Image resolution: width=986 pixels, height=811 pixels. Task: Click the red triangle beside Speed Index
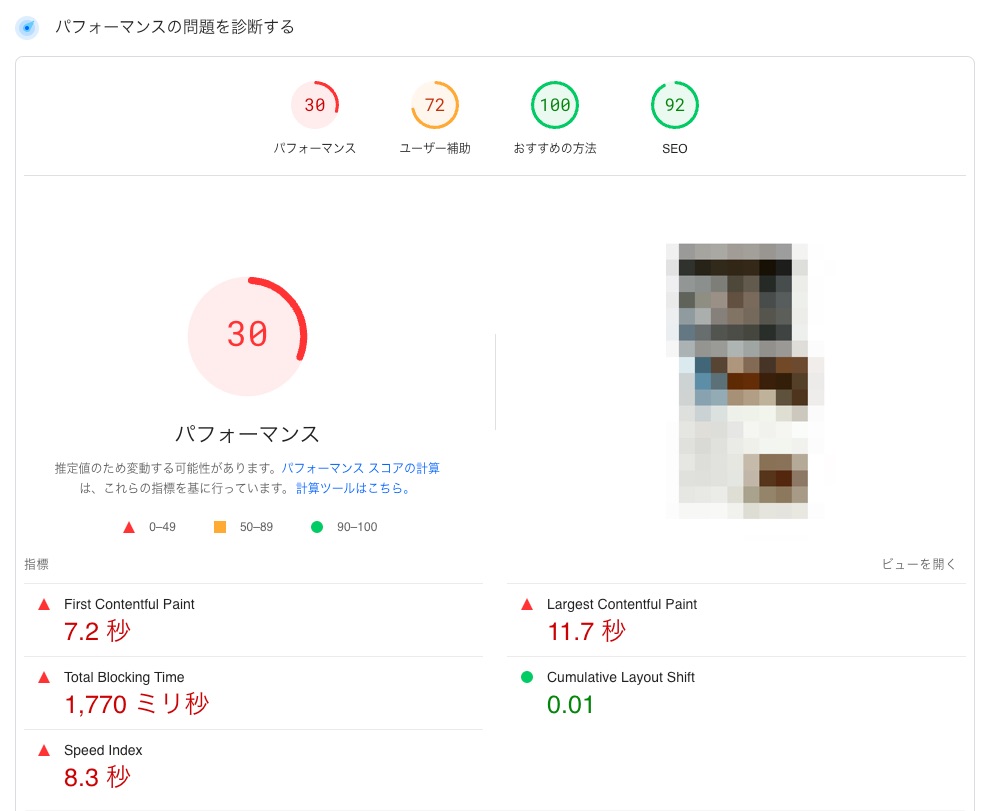[44, 751]
